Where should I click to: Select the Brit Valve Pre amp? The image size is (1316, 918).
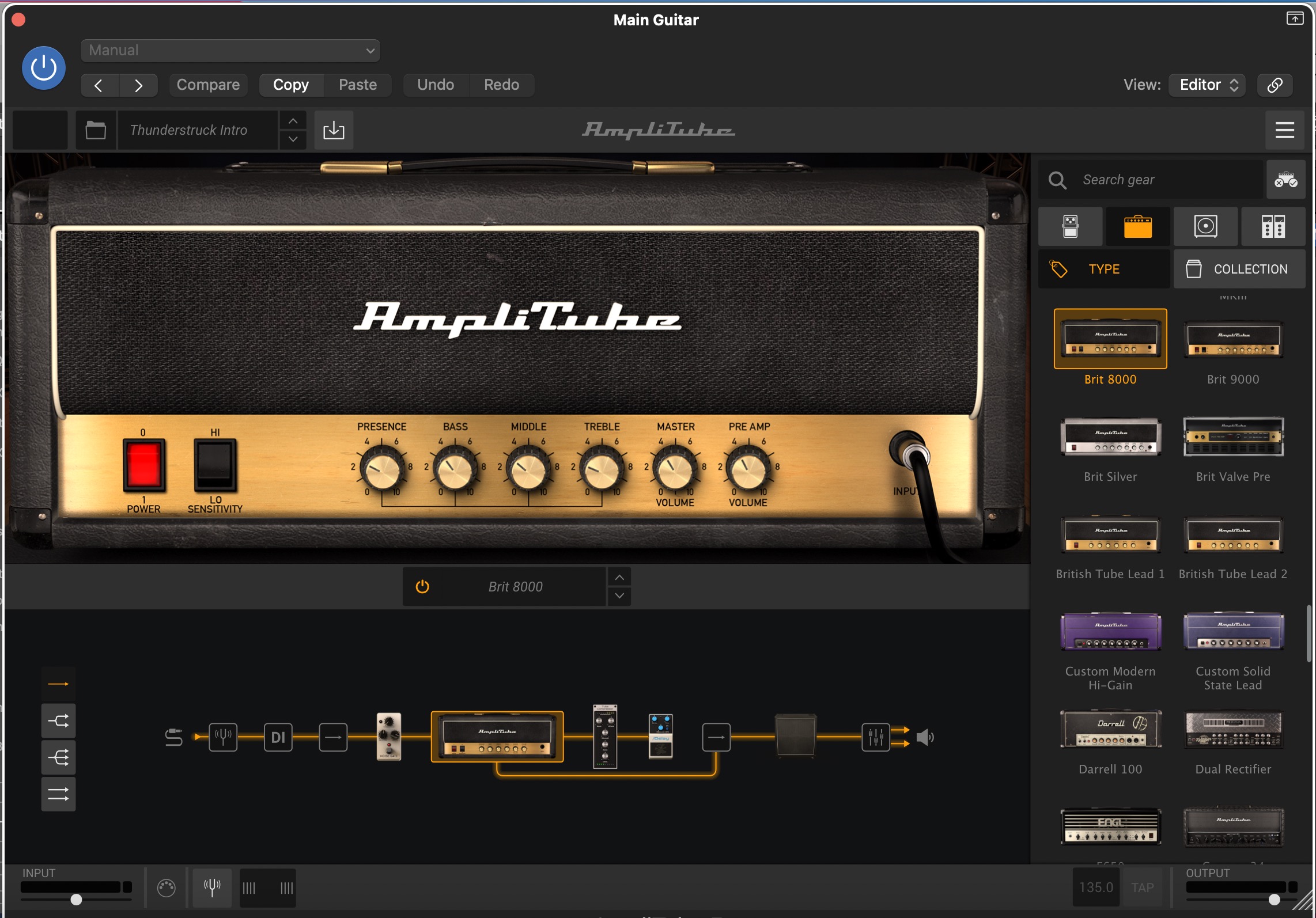[x=1233, y=437]
